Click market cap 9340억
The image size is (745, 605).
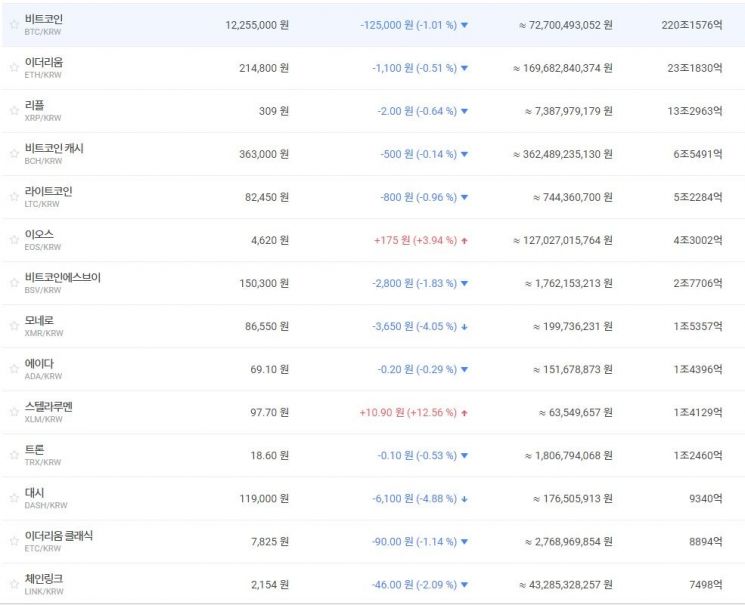click(x=706, y=499)
